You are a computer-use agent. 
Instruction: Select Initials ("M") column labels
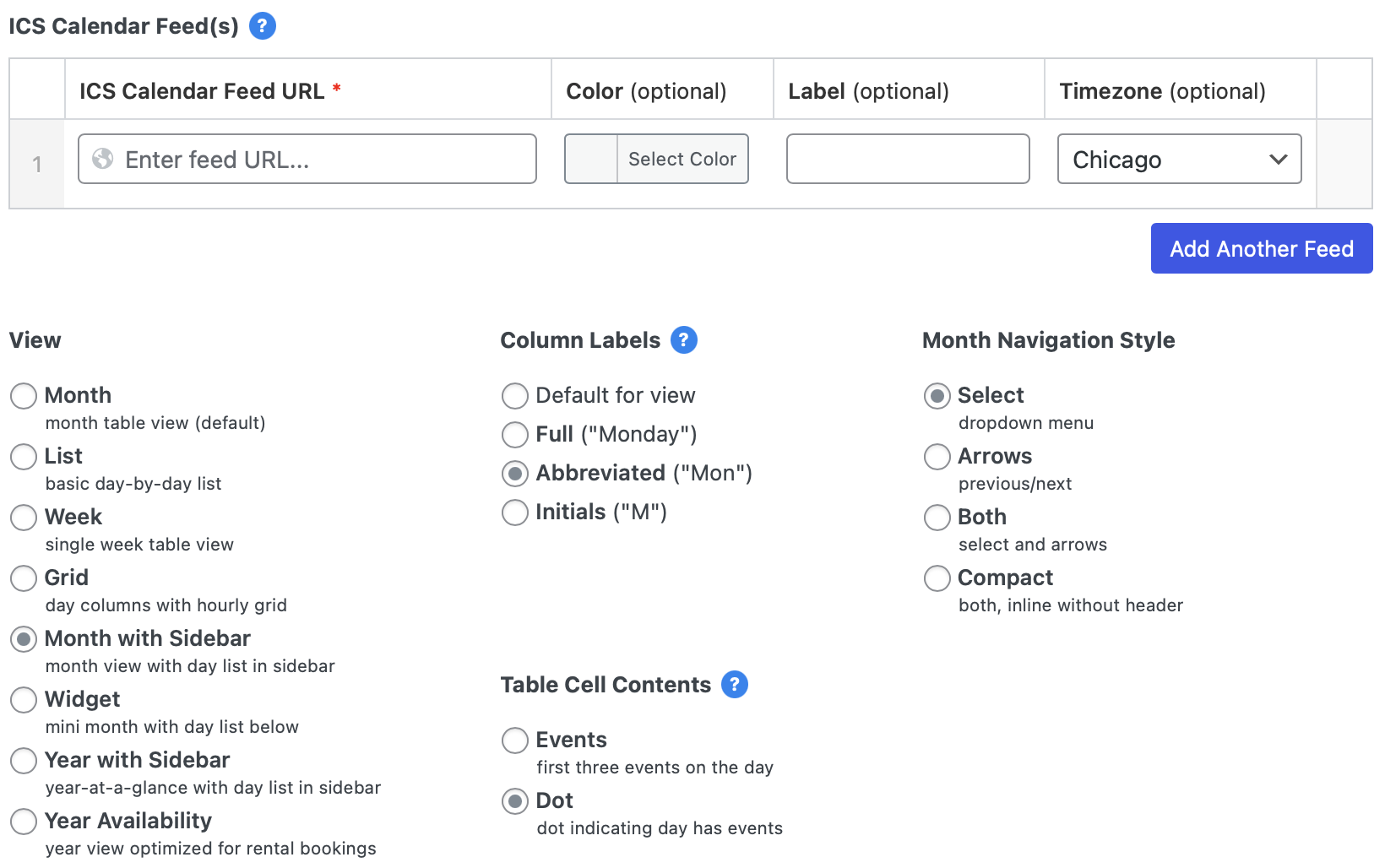tap(515, 513)
